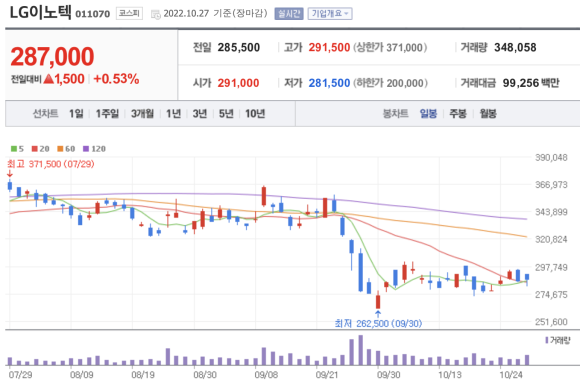Image resolution: width=580 pixels, height=392 pixels.
Task: Click the 고가 value 291,500
Action: point(329,47)
